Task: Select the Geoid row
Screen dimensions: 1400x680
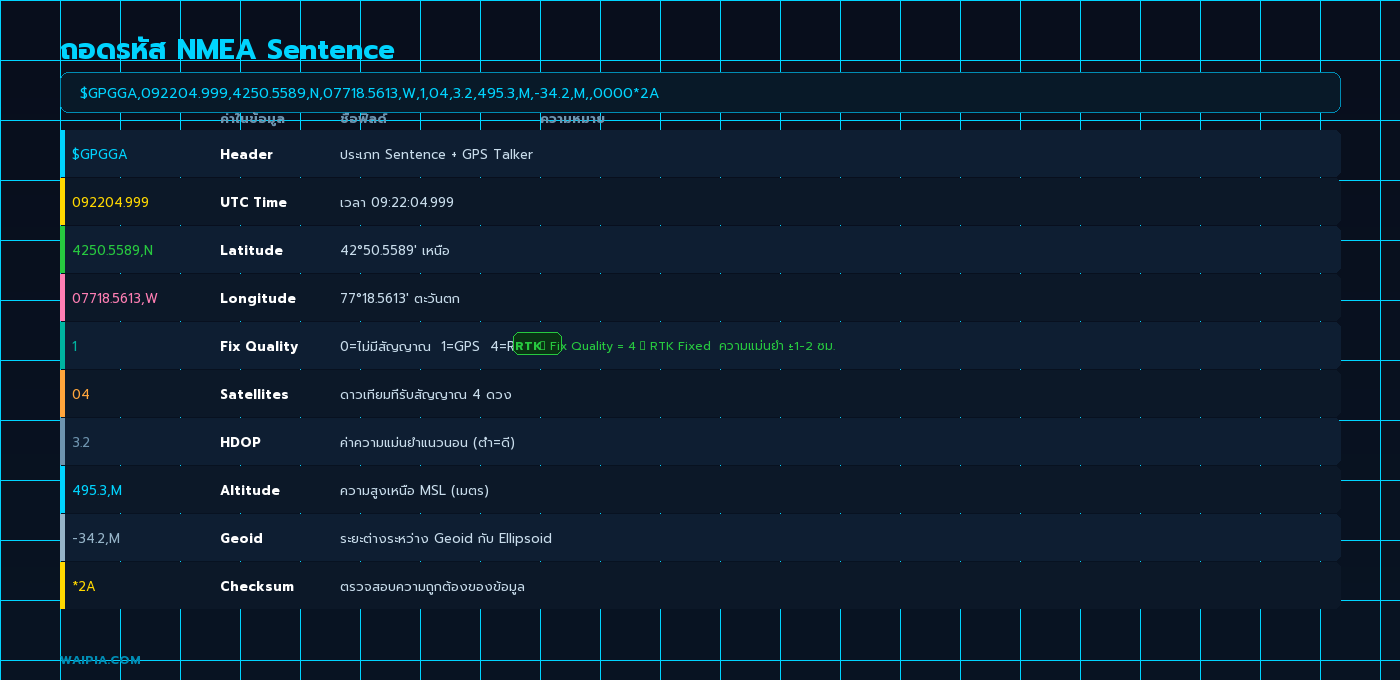Action: 700,537
